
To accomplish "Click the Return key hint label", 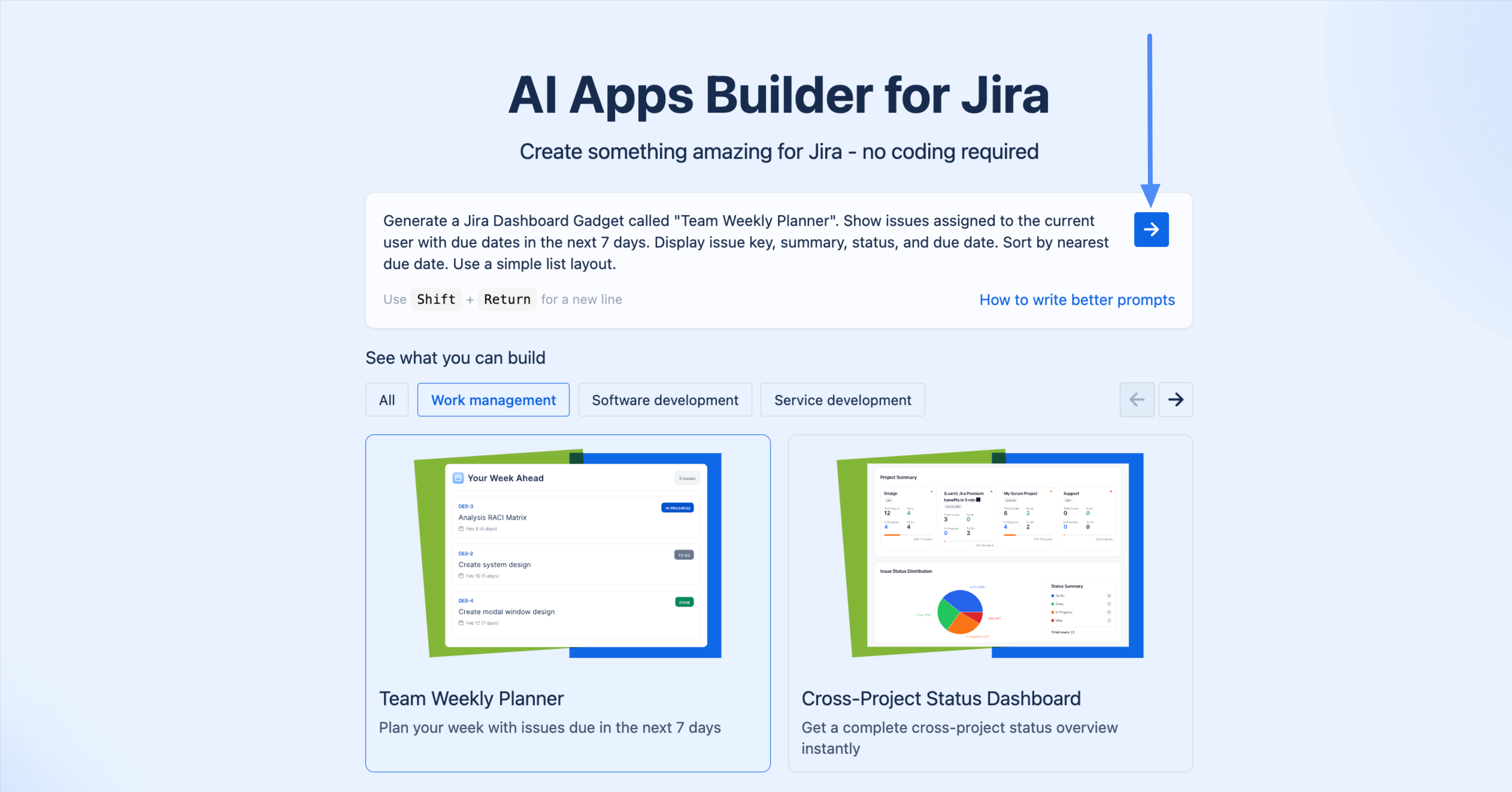I will (507, 300).
